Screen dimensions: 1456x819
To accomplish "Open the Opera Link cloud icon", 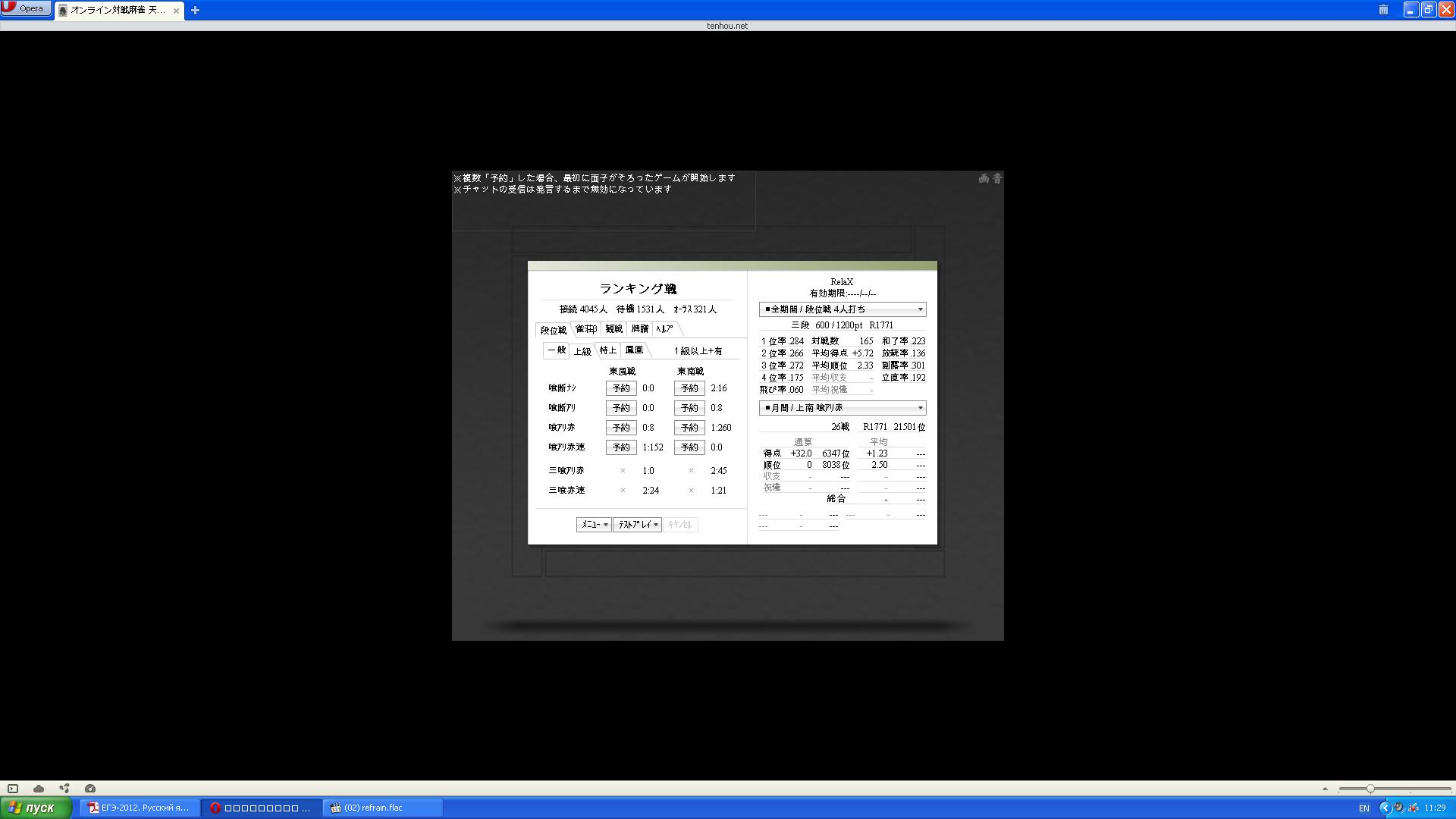I will (x=39, y=789).
